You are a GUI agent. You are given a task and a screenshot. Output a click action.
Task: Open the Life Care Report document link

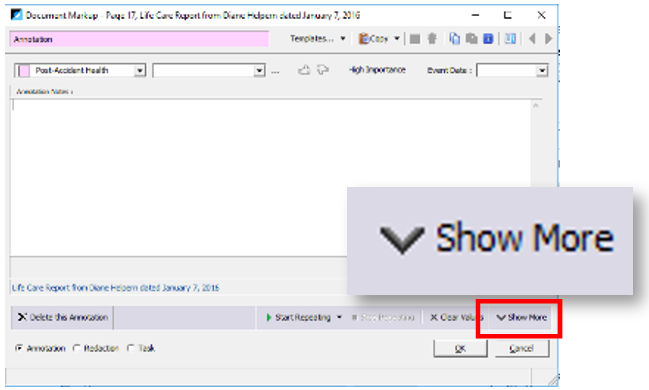coord(115,288)
